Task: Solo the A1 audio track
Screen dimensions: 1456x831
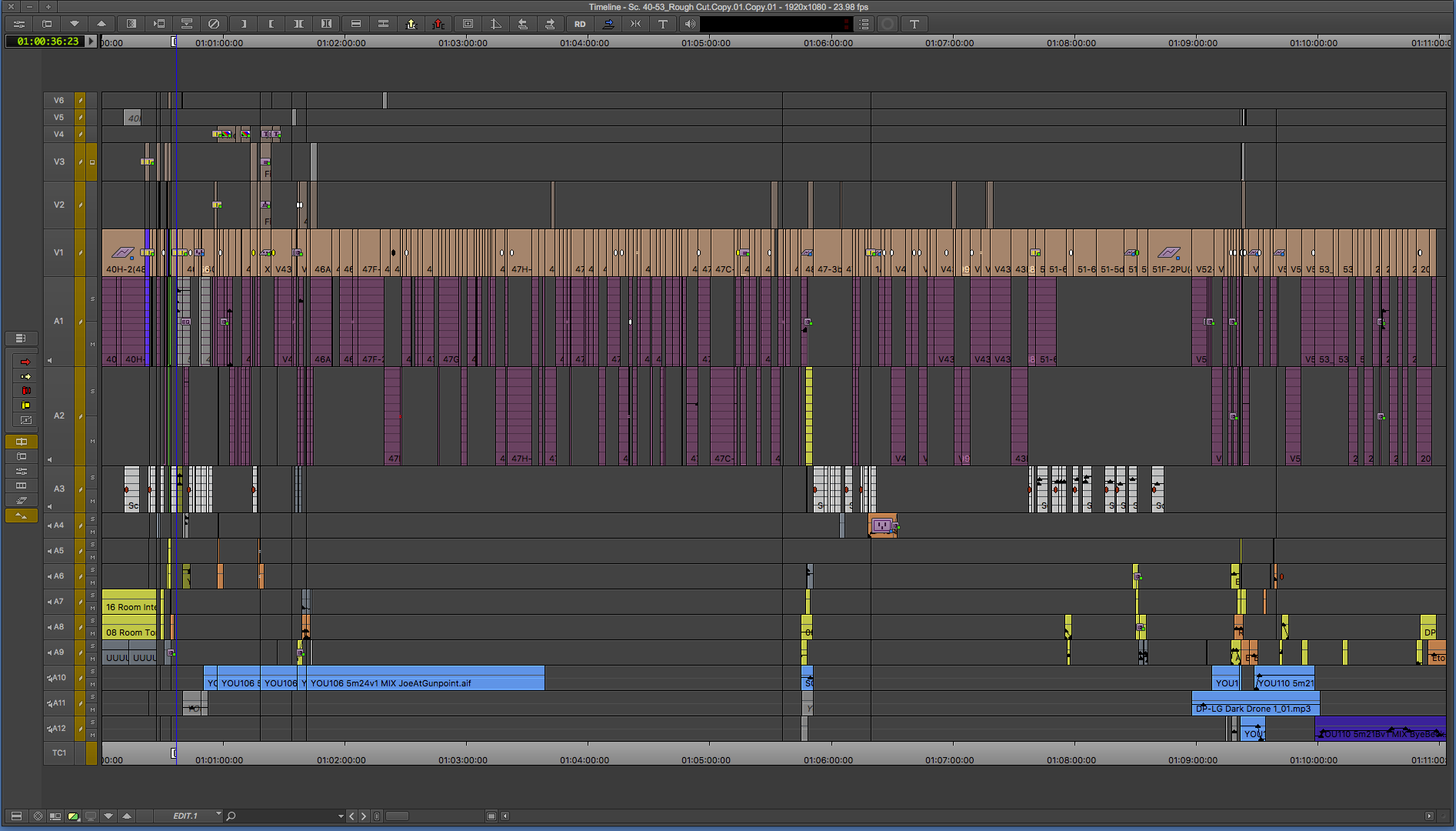Action: click(92, 299)
